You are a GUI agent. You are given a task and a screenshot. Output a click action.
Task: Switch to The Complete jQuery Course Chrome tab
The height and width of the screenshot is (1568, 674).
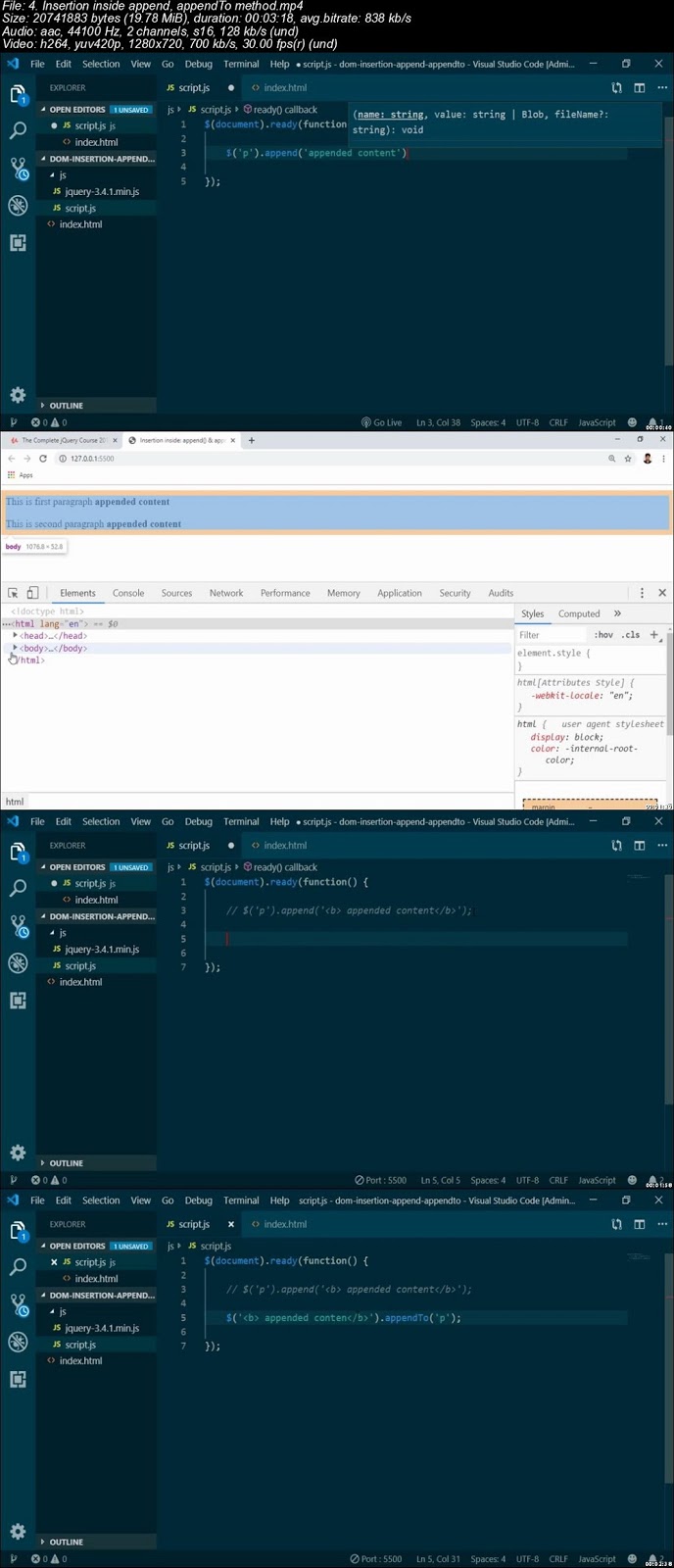point(63,440)
